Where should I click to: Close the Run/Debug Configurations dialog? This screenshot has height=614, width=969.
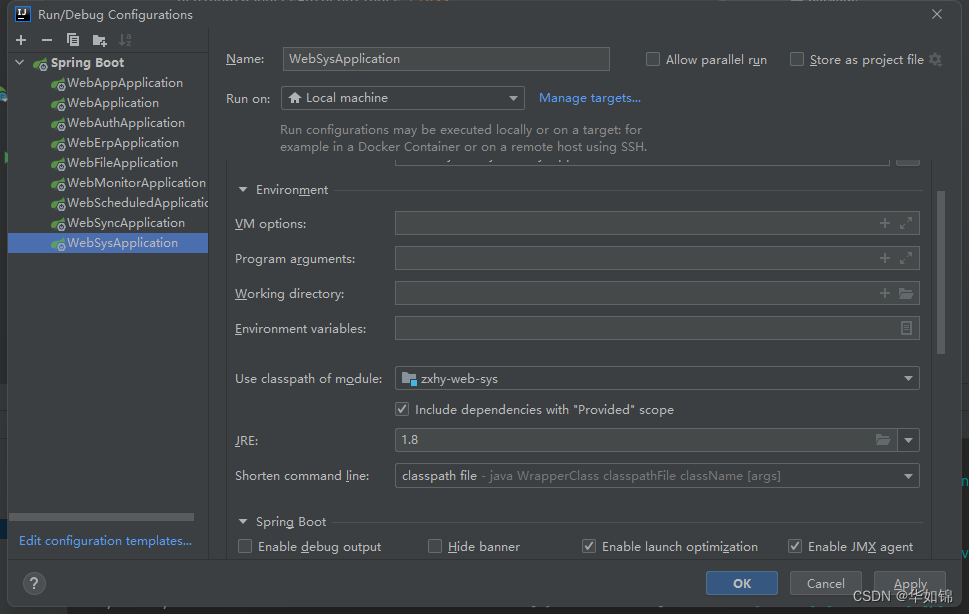[937, 14]
